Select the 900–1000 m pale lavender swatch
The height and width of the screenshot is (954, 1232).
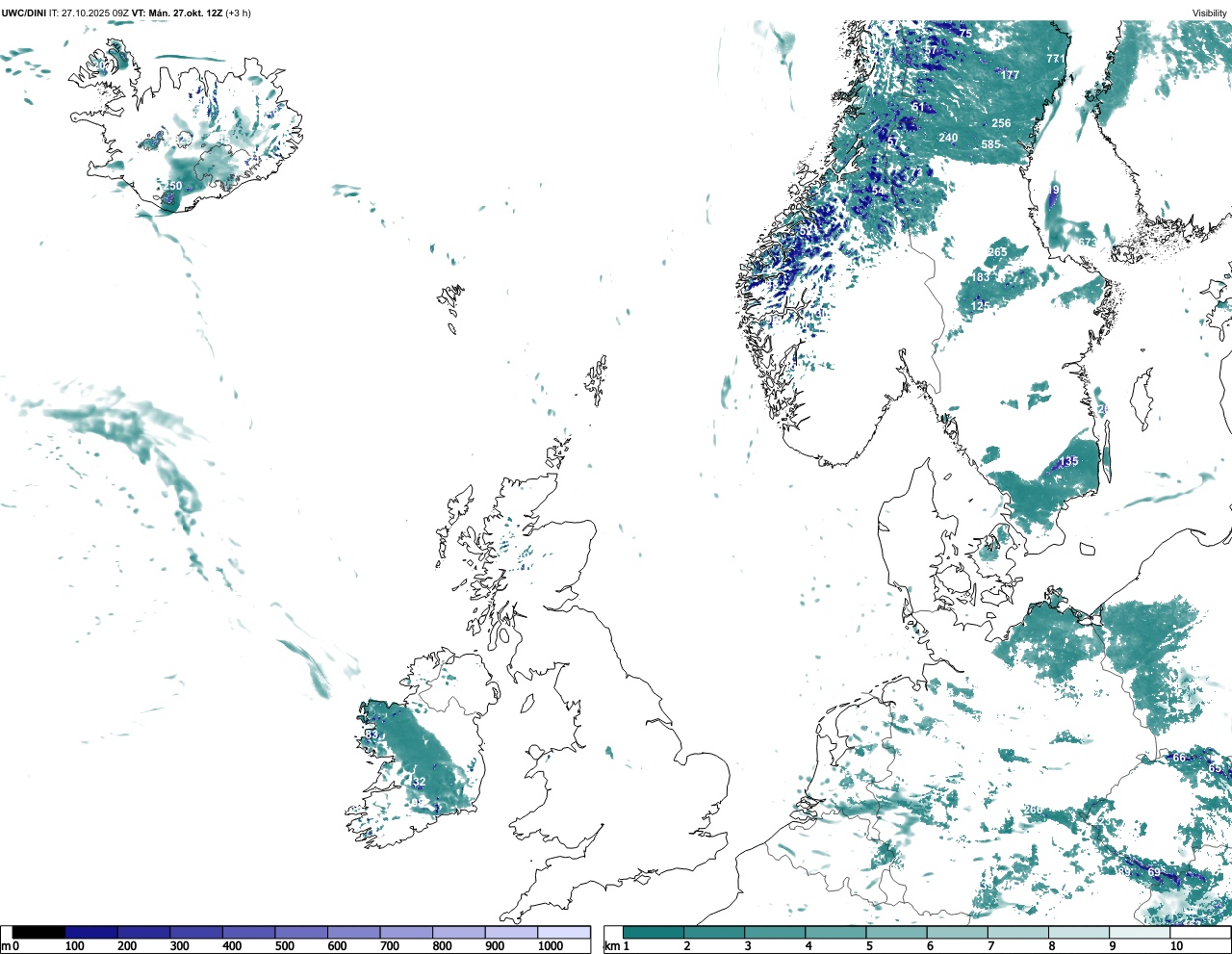[511, 932]
